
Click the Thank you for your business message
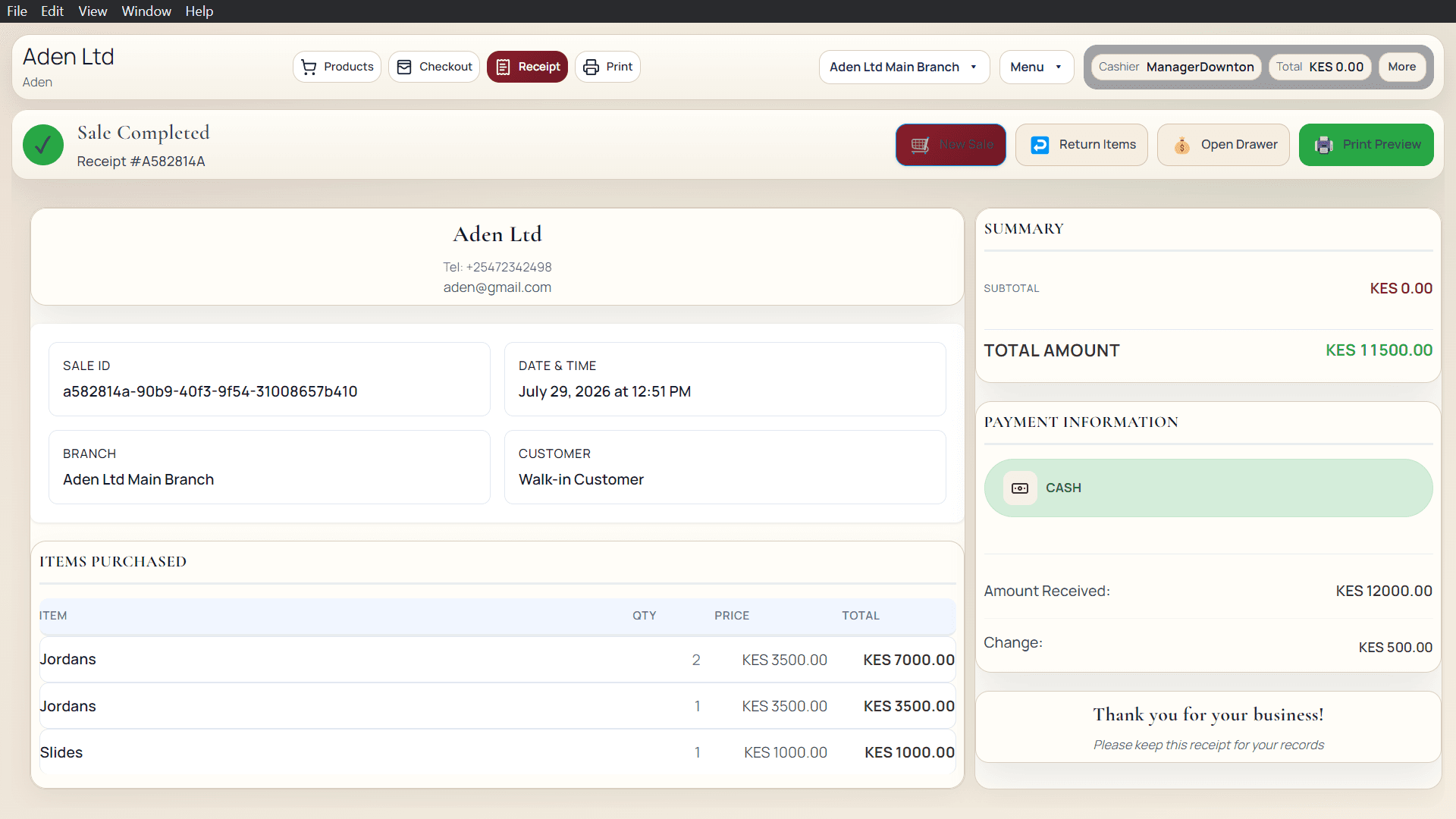(1208, 715)
